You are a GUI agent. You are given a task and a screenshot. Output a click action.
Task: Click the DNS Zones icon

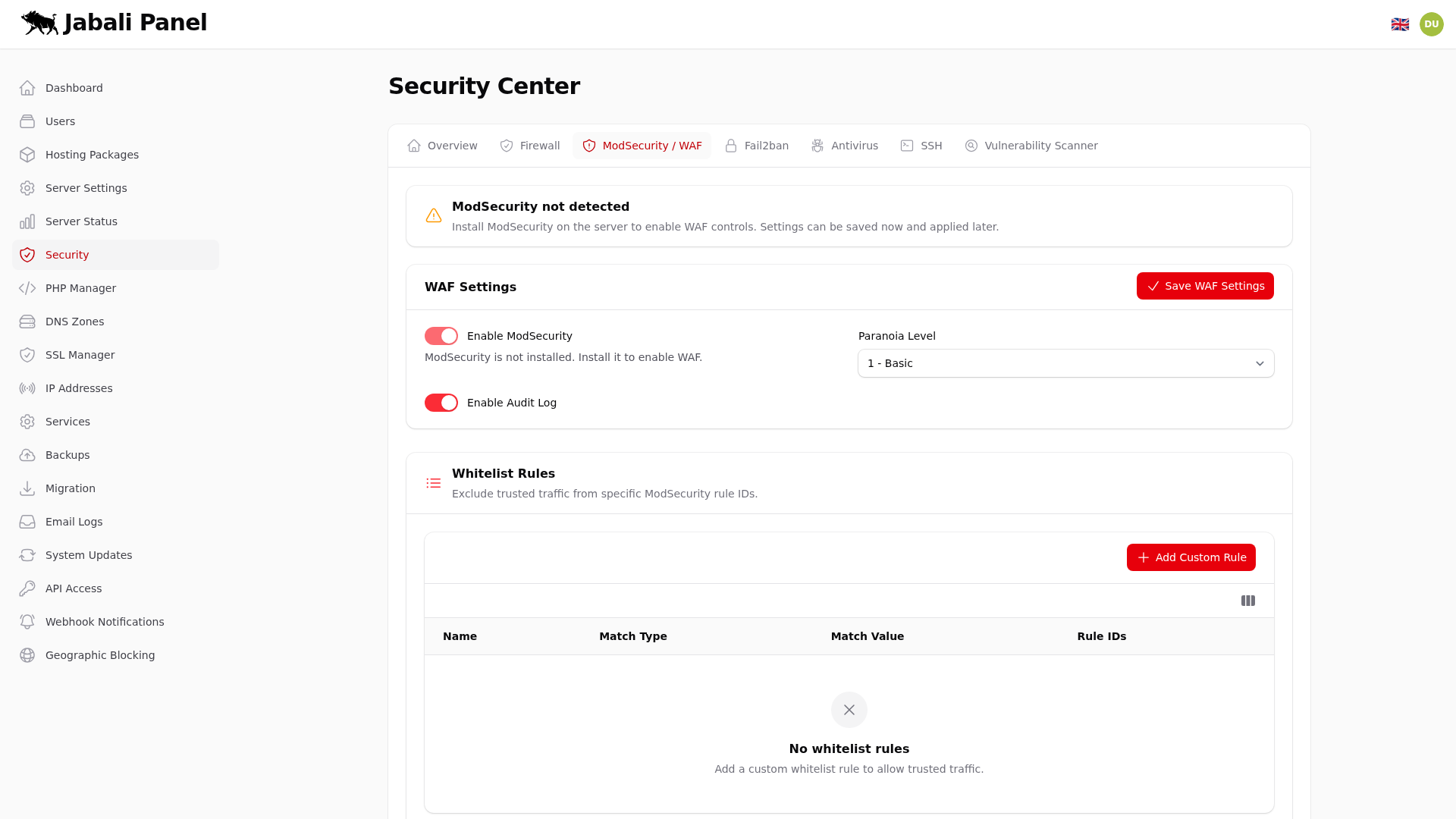27,322
